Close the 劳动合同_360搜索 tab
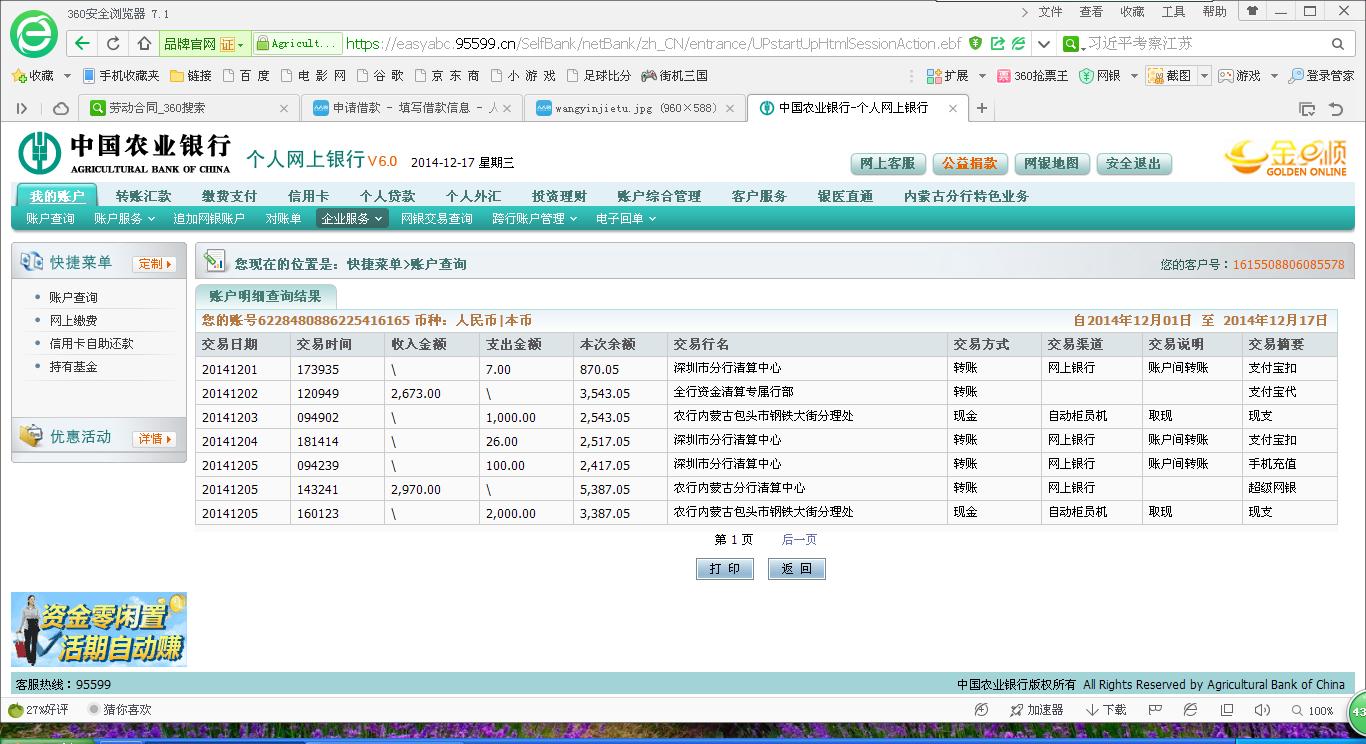The height and width of the screenshot is (744, 1366). coord(284,108)
